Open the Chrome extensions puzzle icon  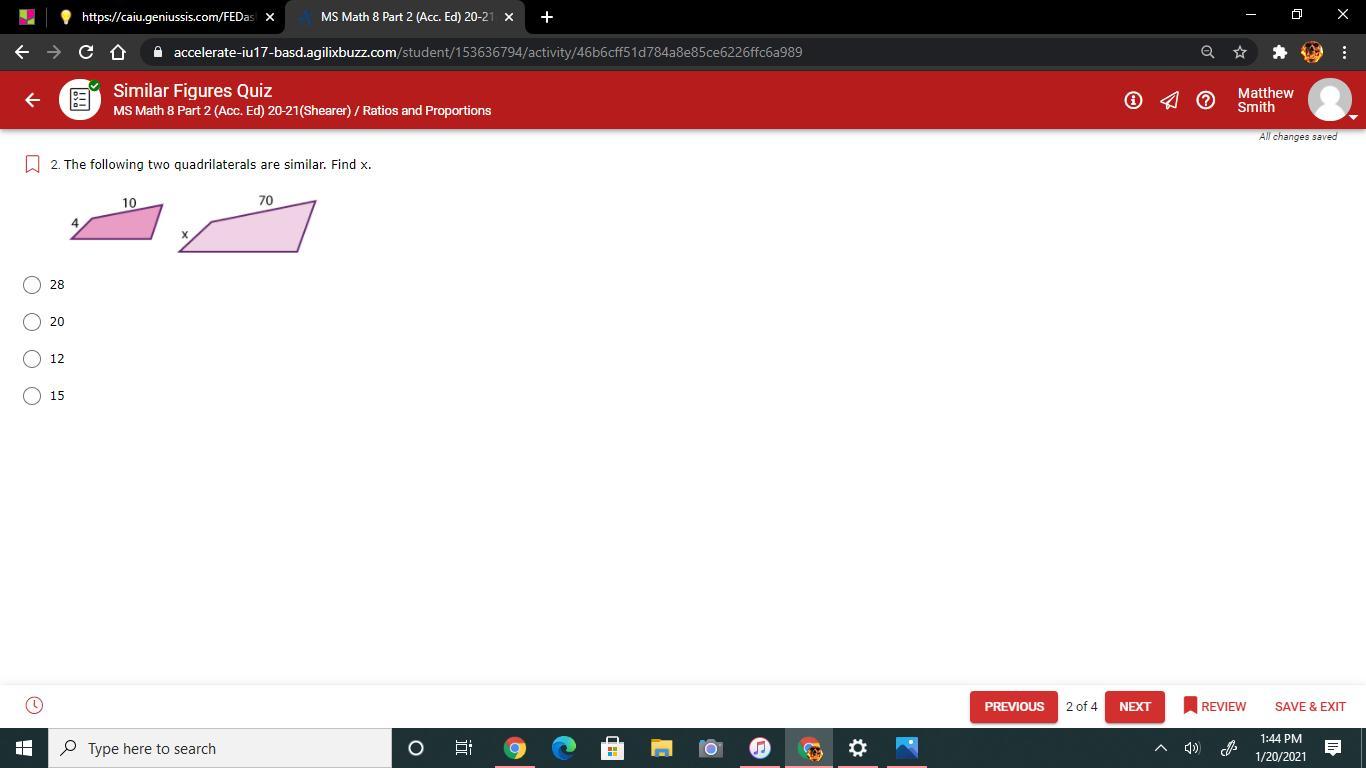click(1279, 52)
